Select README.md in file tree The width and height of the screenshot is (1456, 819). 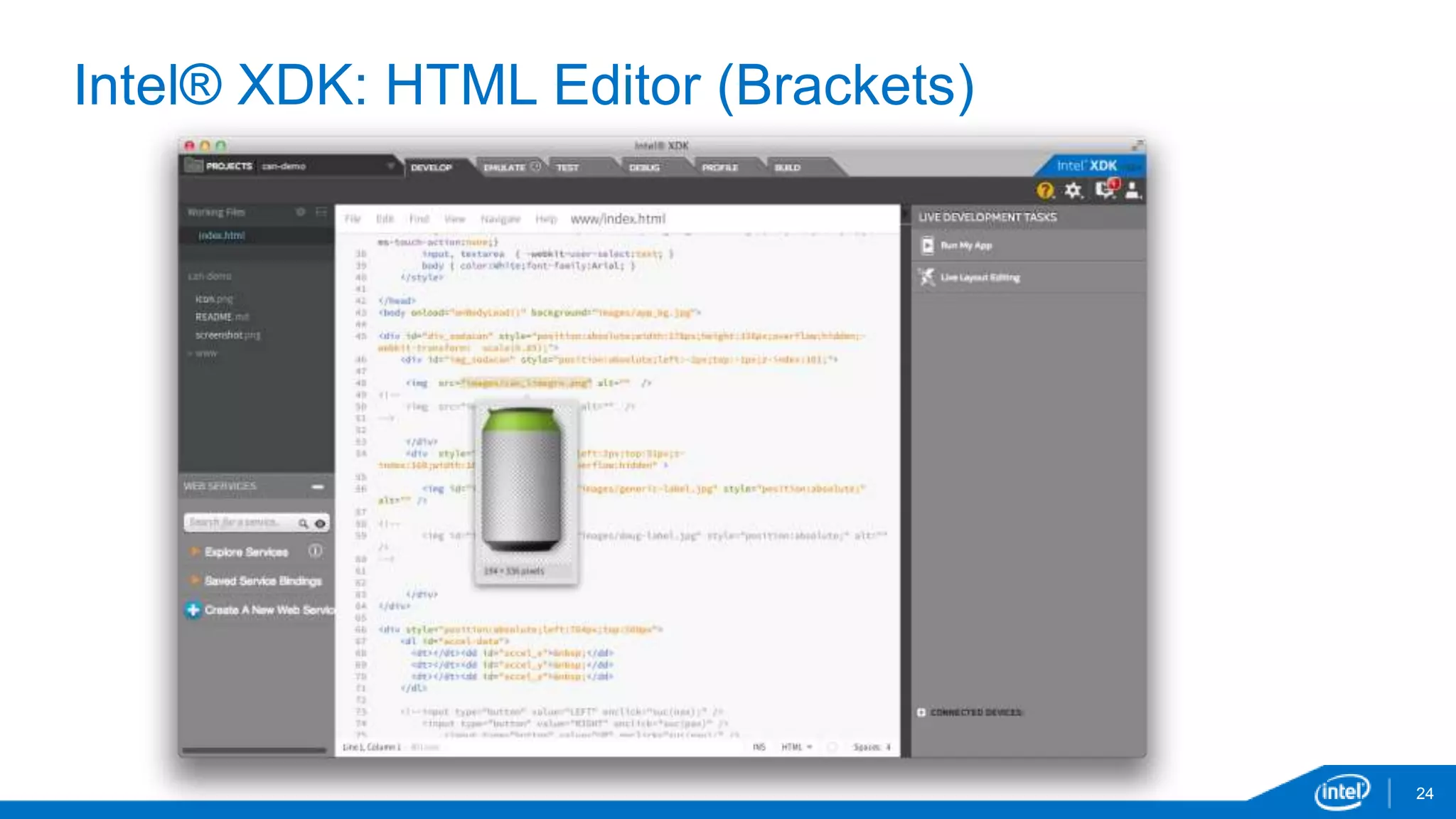pyautogui.click(x=223, y=317)
